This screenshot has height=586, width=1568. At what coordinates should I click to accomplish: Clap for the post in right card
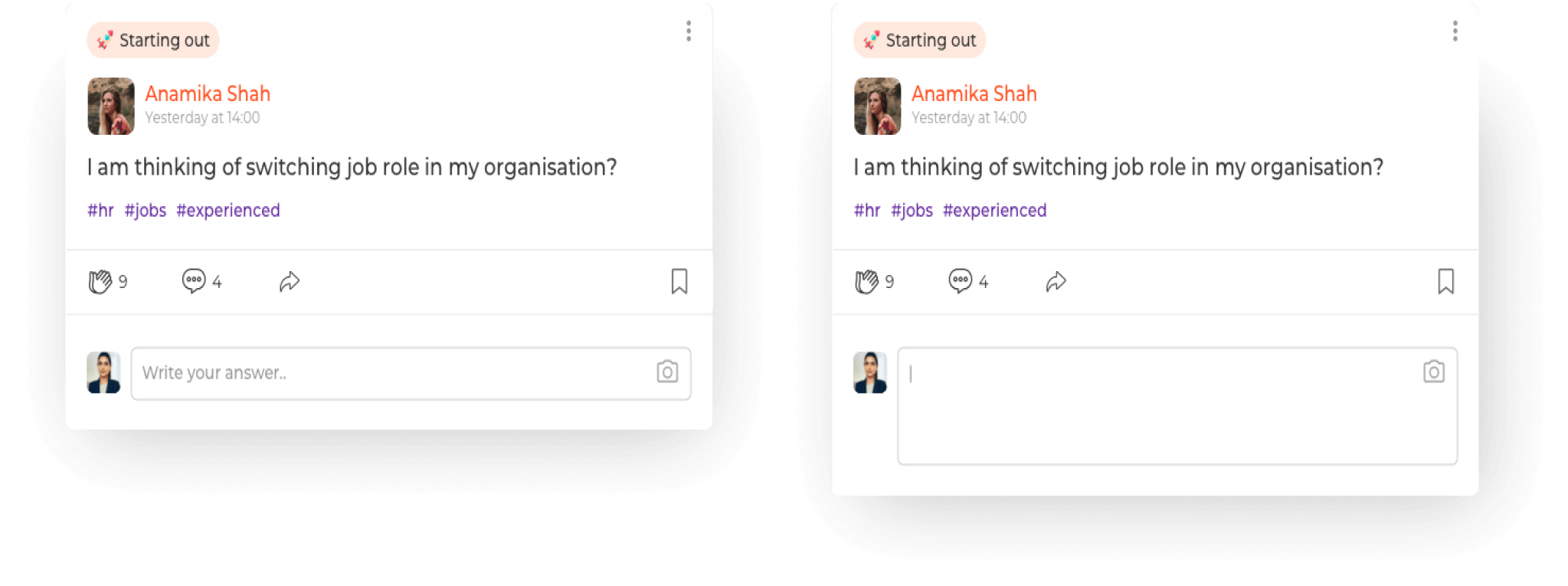coord(867,282)
